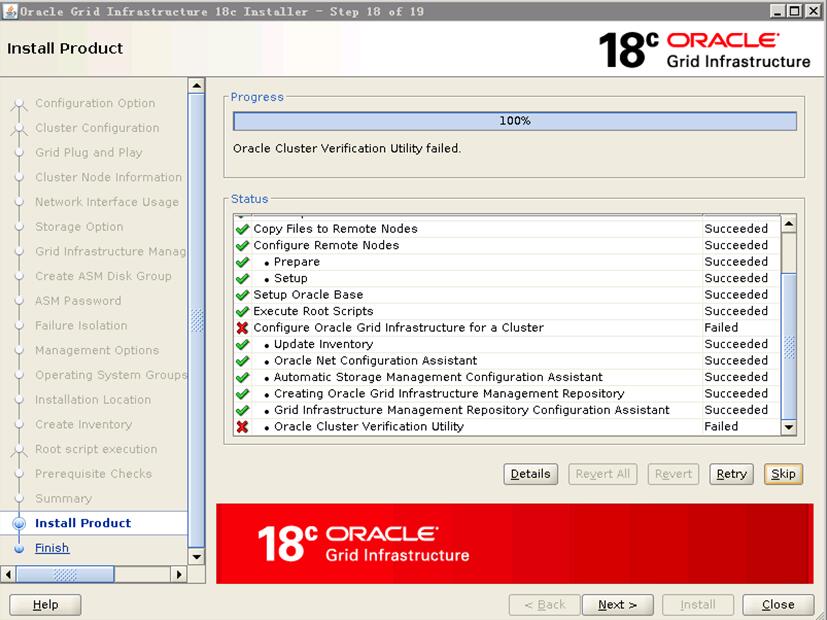This screenshot has width=827, height=620.
Task: Select the Operating System Groups step
Action: tap(111, 375)
